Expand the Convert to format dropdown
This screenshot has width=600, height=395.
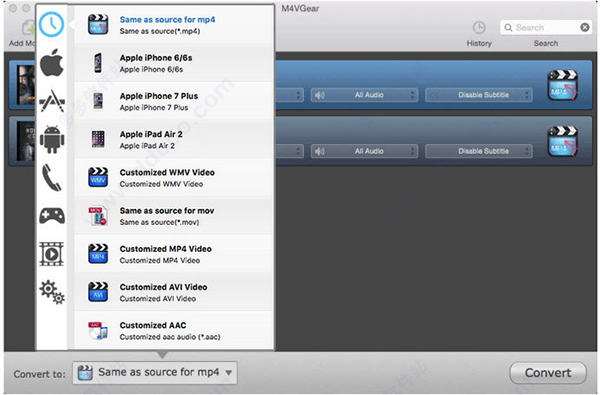coord(155,372)
